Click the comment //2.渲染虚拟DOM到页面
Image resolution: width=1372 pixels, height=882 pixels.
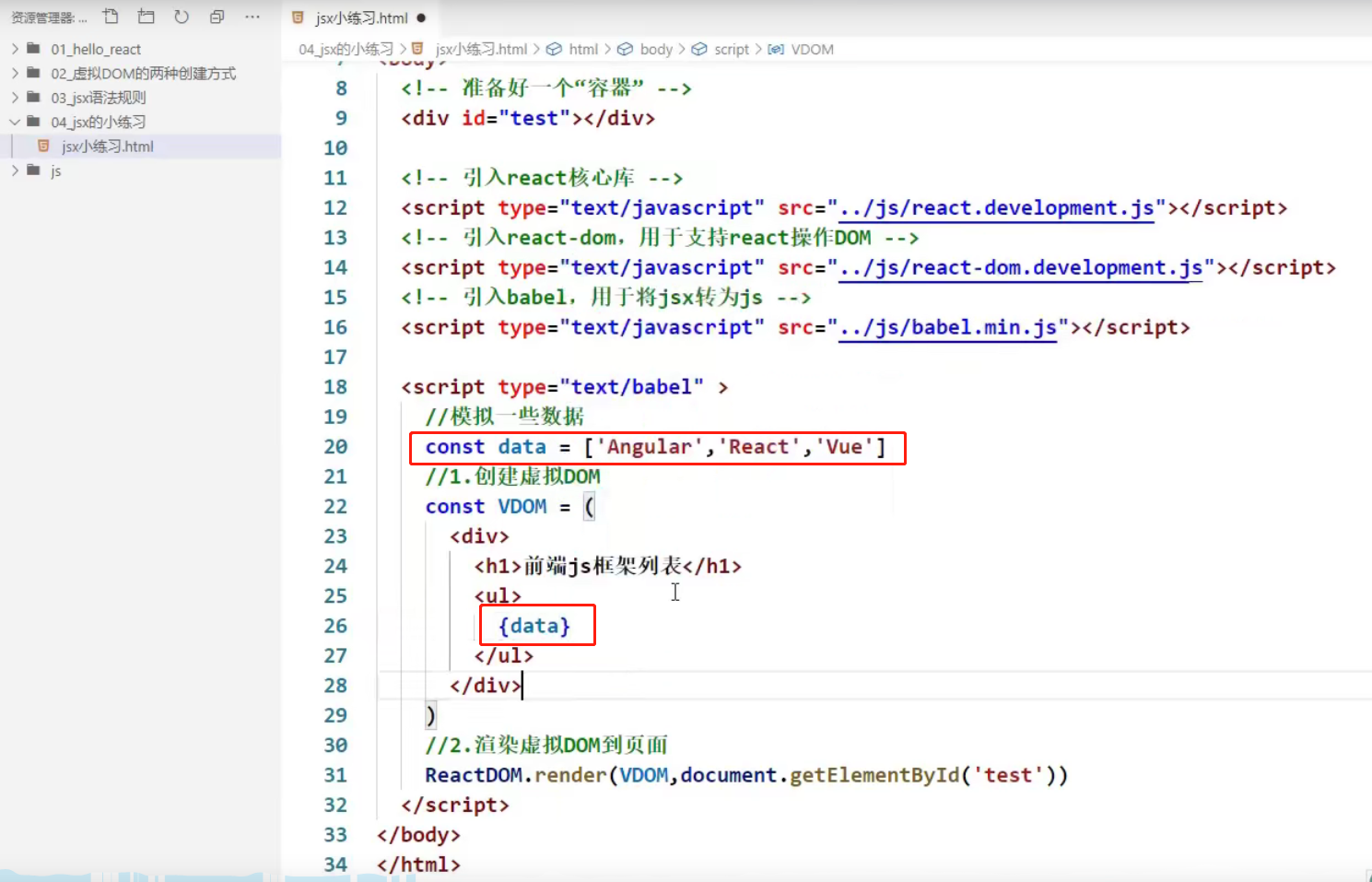click(x=546, y=745)
